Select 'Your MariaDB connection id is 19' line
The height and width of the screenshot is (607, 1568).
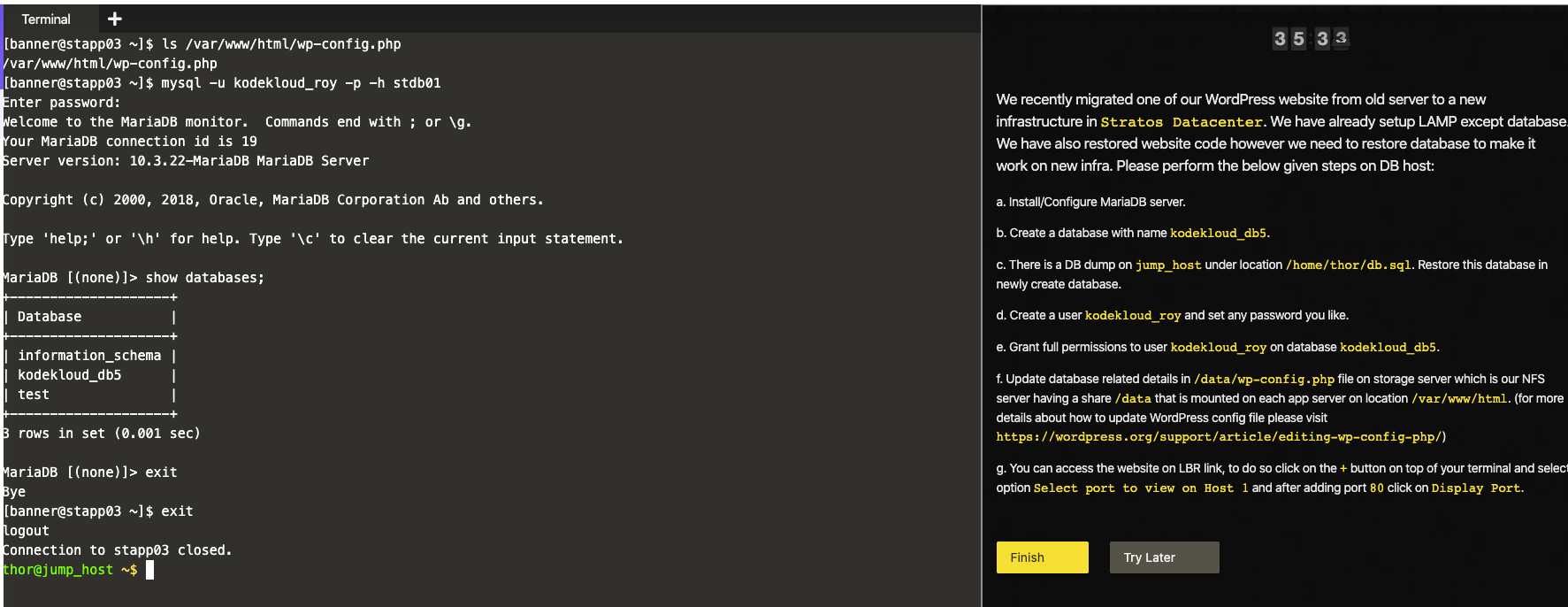coord(130,142)
